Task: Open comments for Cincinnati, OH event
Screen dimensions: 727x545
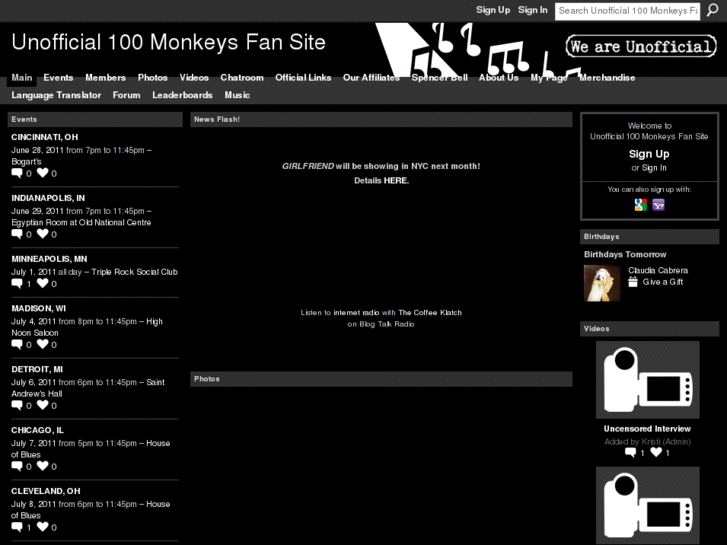Action: 17,173
